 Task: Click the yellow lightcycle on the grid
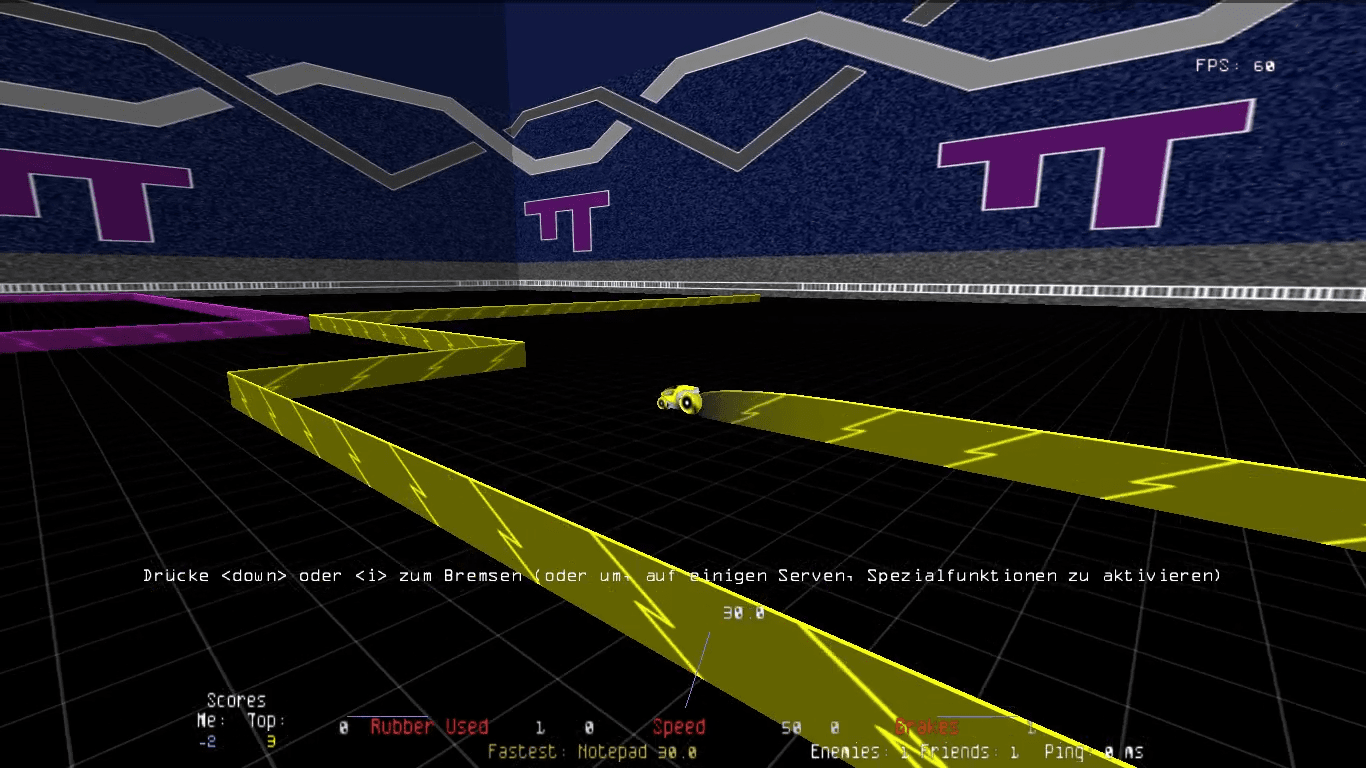[681, 399]
